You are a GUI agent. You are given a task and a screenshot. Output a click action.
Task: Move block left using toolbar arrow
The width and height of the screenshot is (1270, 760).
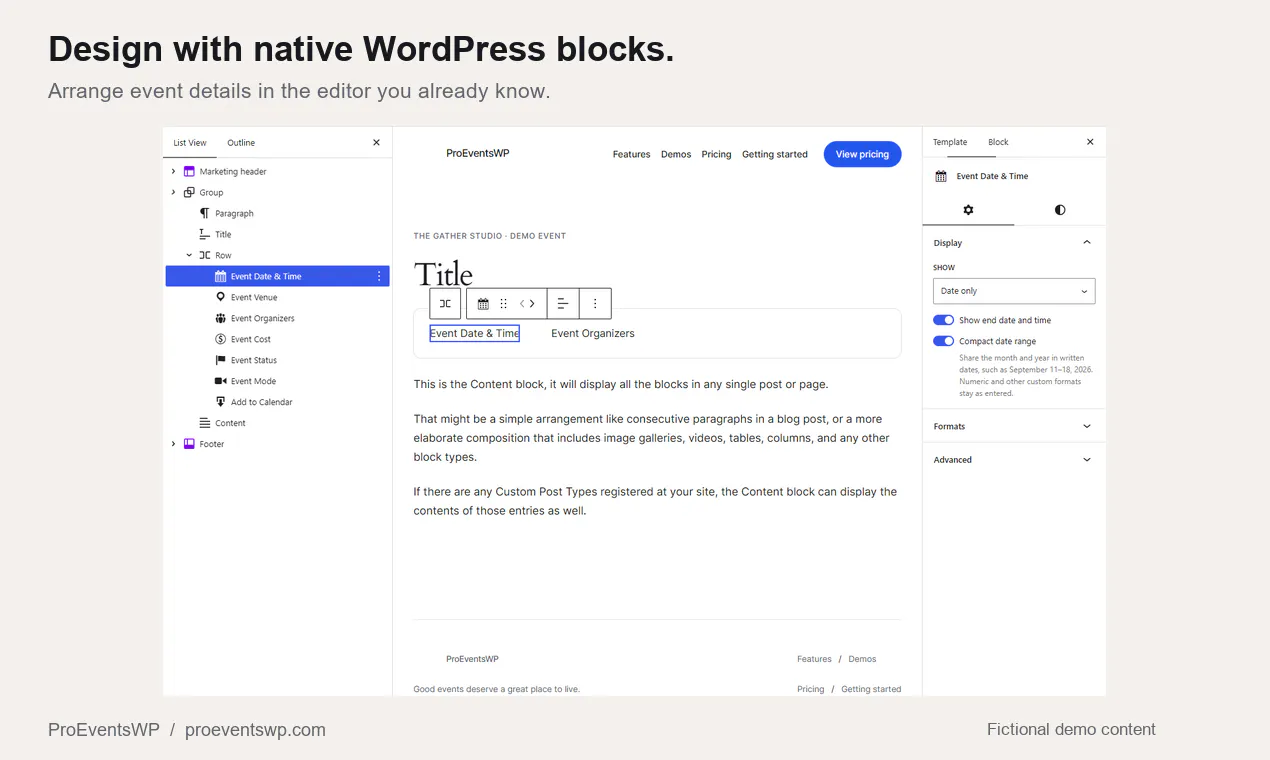(x=522, y=304)
